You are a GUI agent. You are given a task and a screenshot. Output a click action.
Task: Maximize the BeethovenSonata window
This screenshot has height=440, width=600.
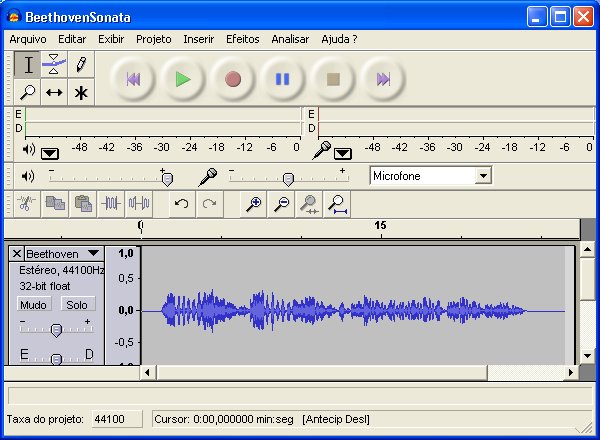coord(560,17)
